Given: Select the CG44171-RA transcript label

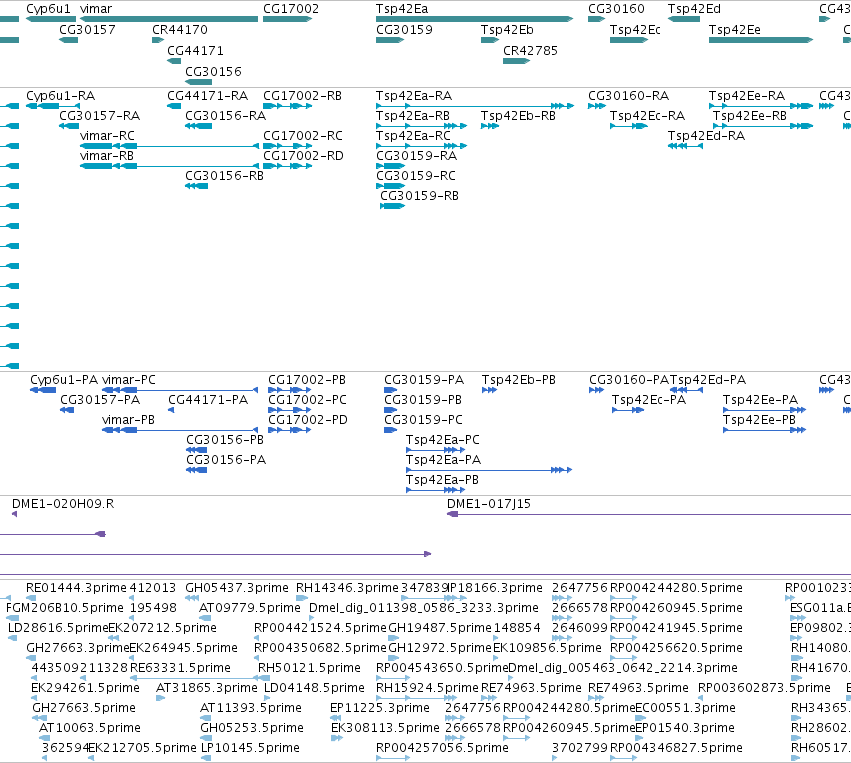Looking at the screenshot, I should [x=207, y=96].
